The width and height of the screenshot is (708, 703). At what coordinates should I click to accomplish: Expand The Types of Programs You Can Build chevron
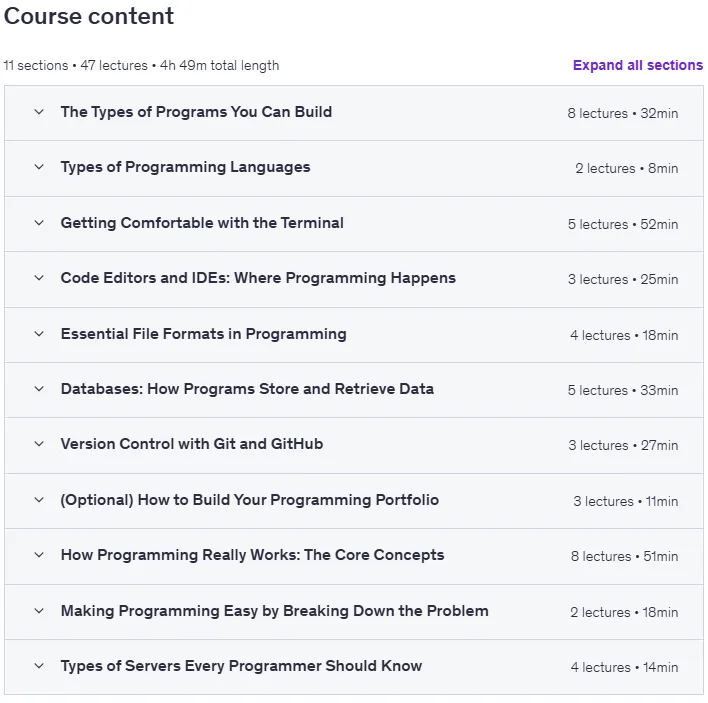pos(39,112)
